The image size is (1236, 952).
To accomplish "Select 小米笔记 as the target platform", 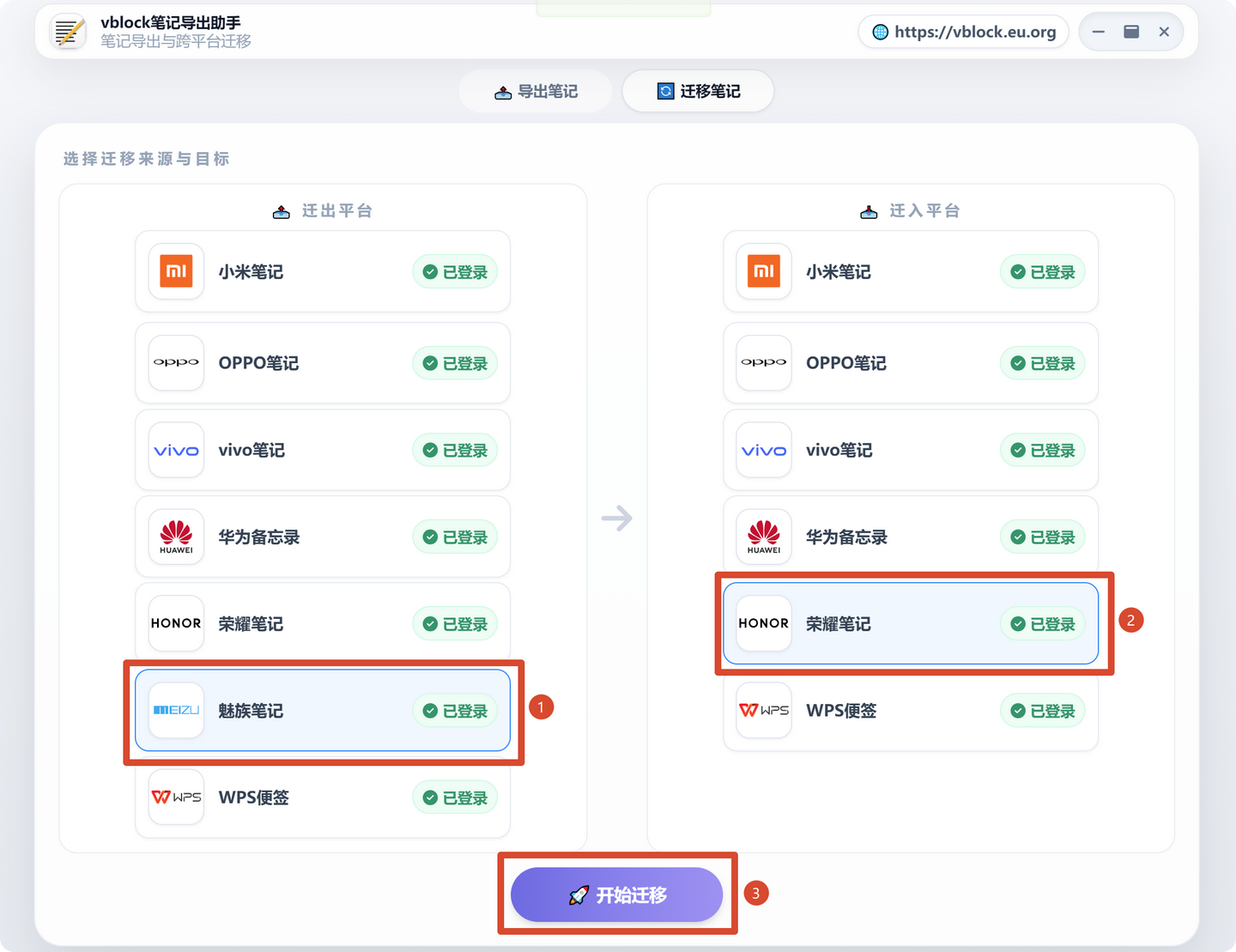I will pos(911,272).
